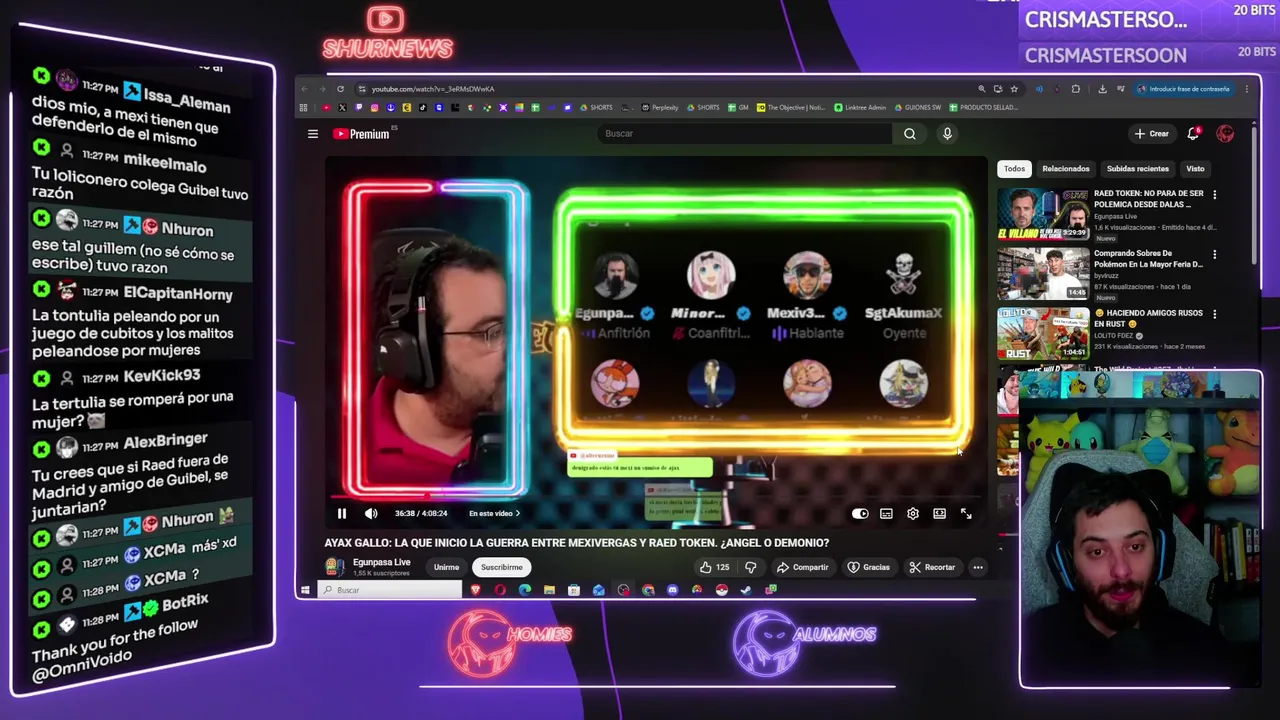The height and width of the screenshot is (720, 1280).
Task: Open the YouTube notifications bell
Action: tap(1193, 134)
